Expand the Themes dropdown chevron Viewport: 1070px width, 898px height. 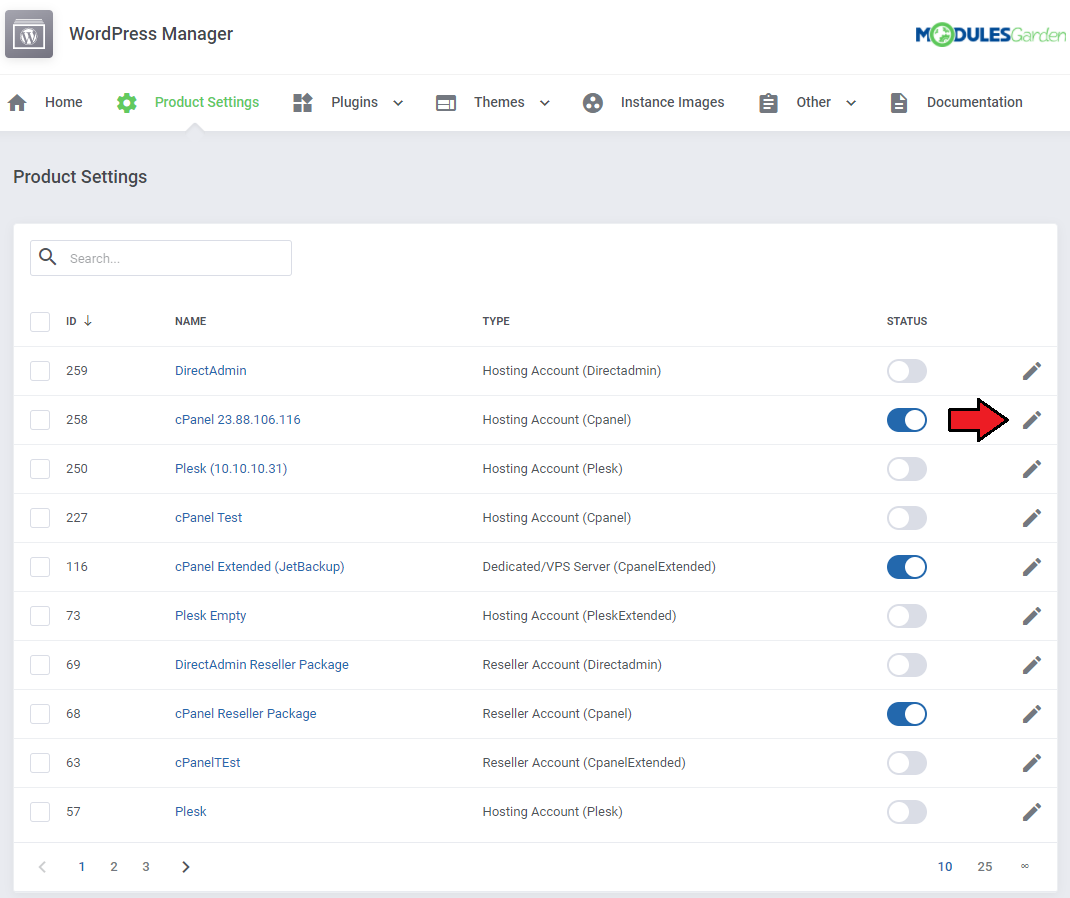tap(545, 103)
